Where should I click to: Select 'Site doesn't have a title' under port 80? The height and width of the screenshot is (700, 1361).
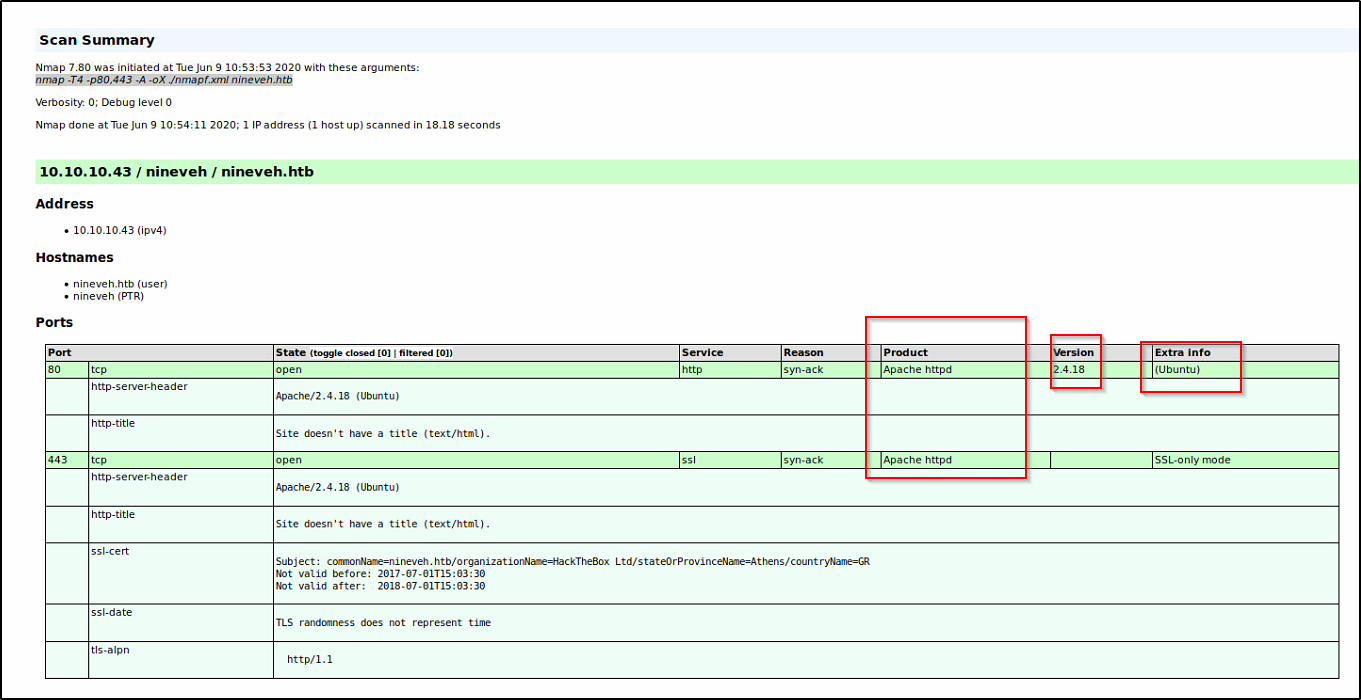pyautogui.click(x=383, y=434)
